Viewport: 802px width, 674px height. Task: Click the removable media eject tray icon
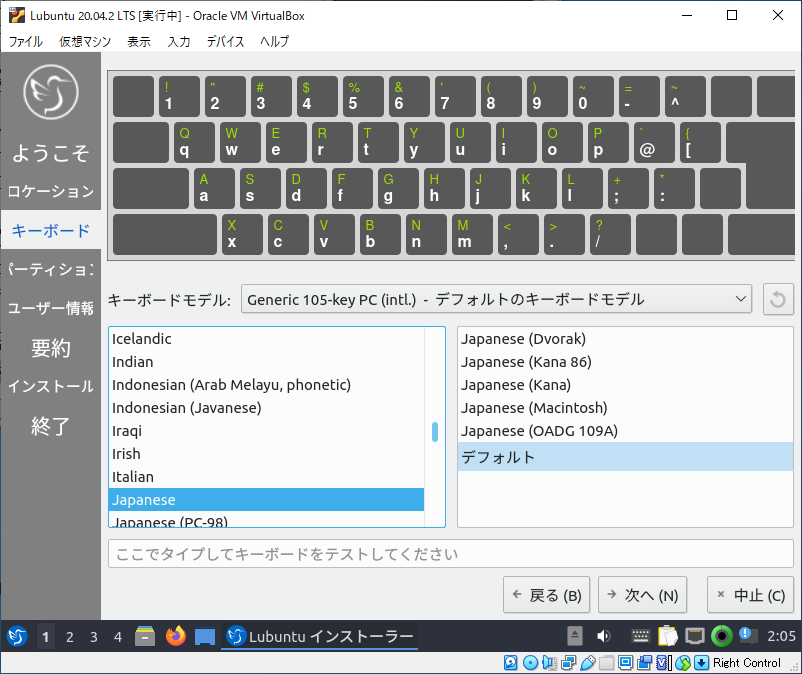click(575, 636)
